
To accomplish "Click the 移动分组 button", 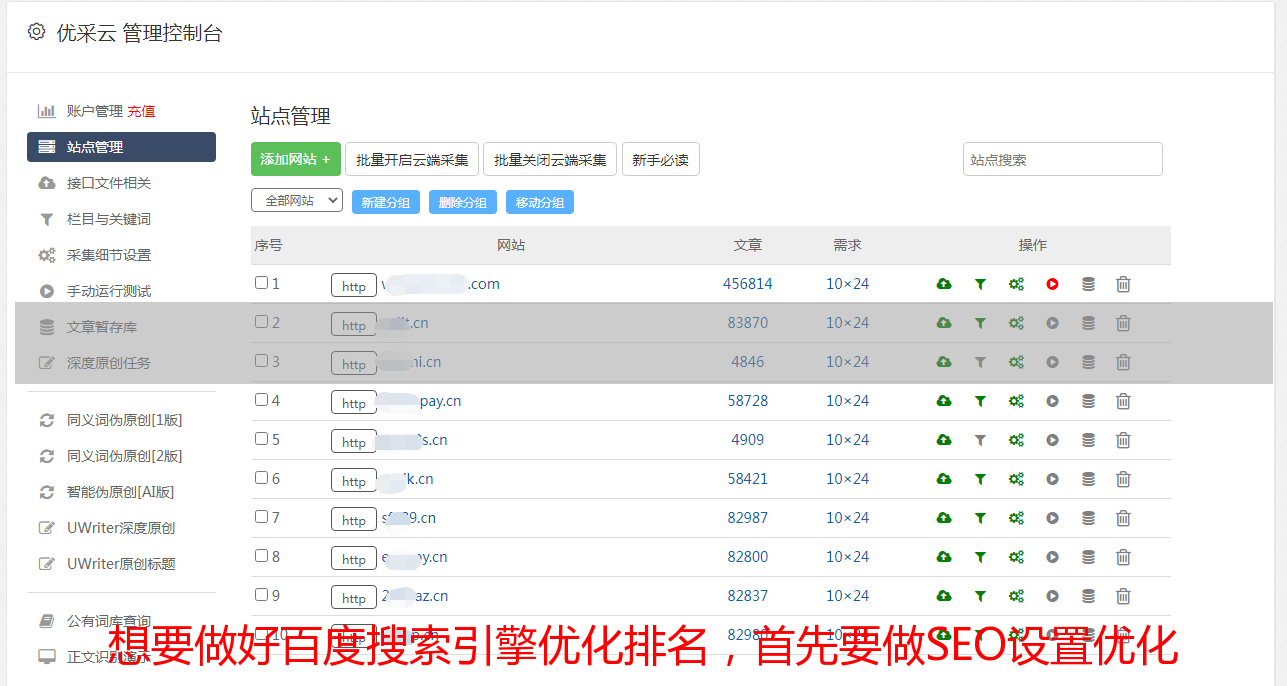I will click(540, 202).
